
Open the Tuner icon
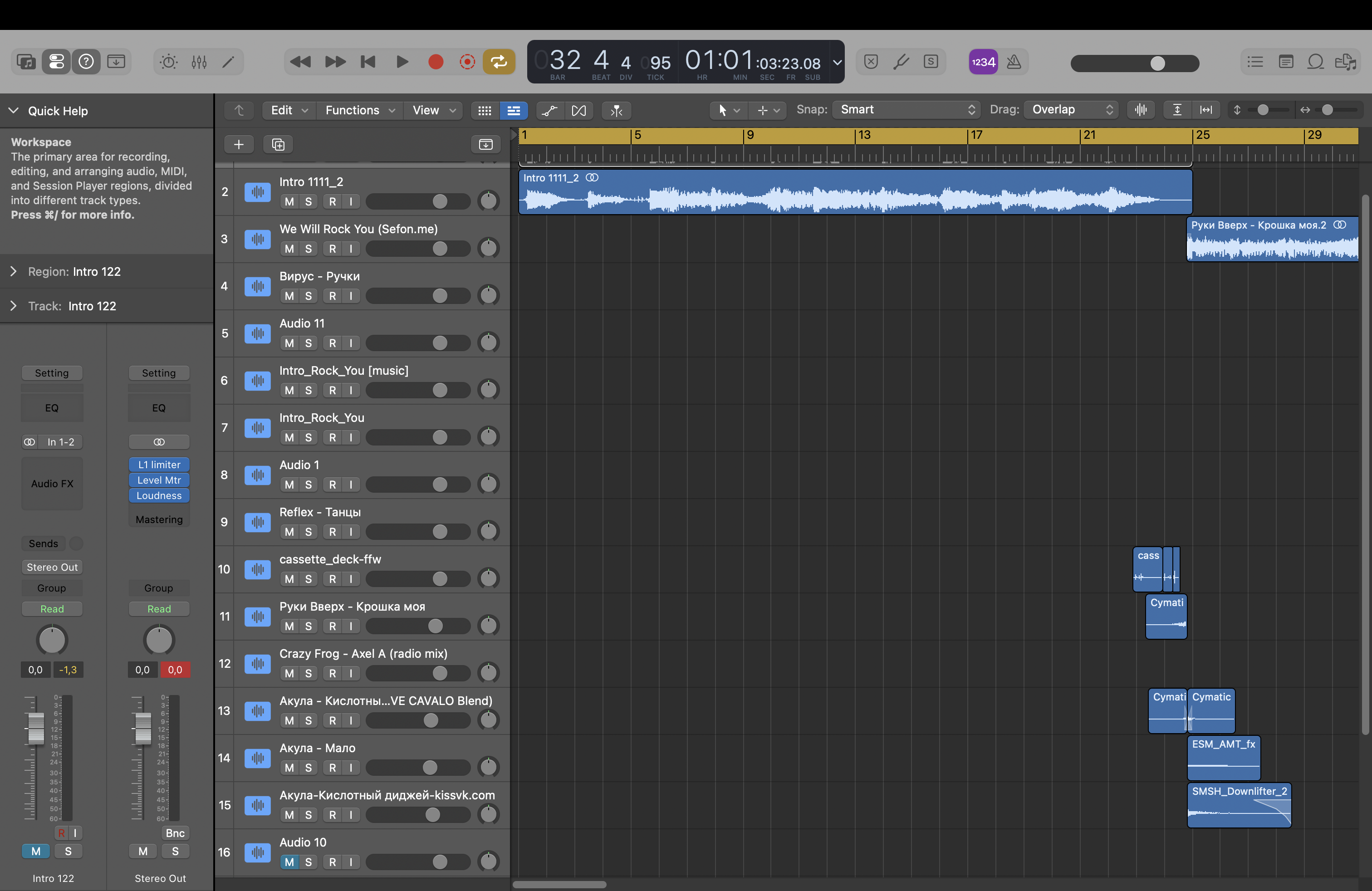coord(901,62)
